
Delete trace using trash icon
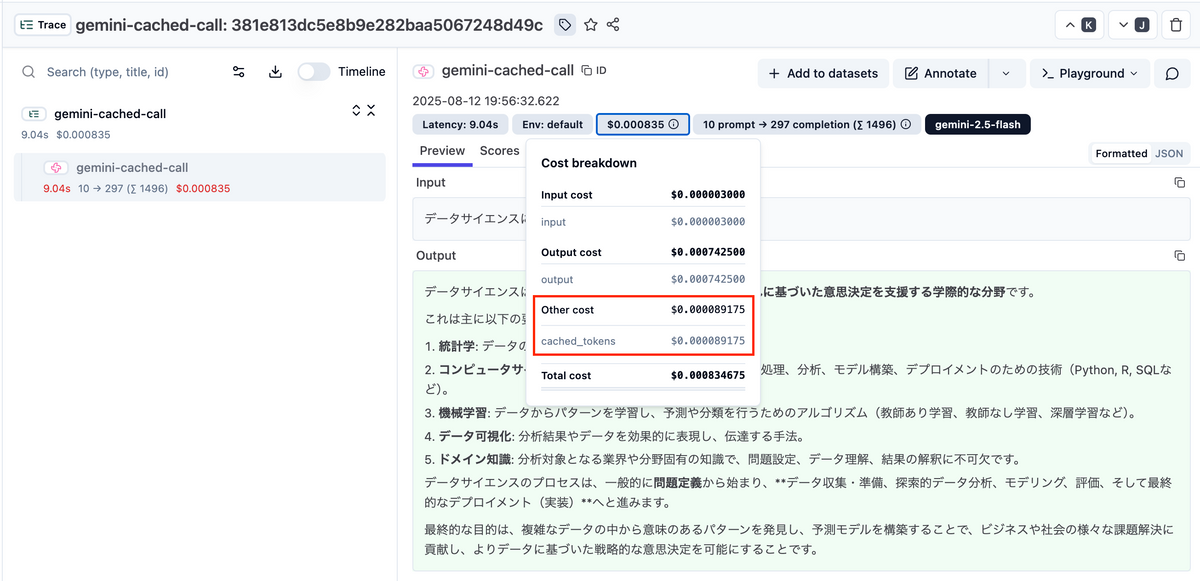coord(1176,25)
